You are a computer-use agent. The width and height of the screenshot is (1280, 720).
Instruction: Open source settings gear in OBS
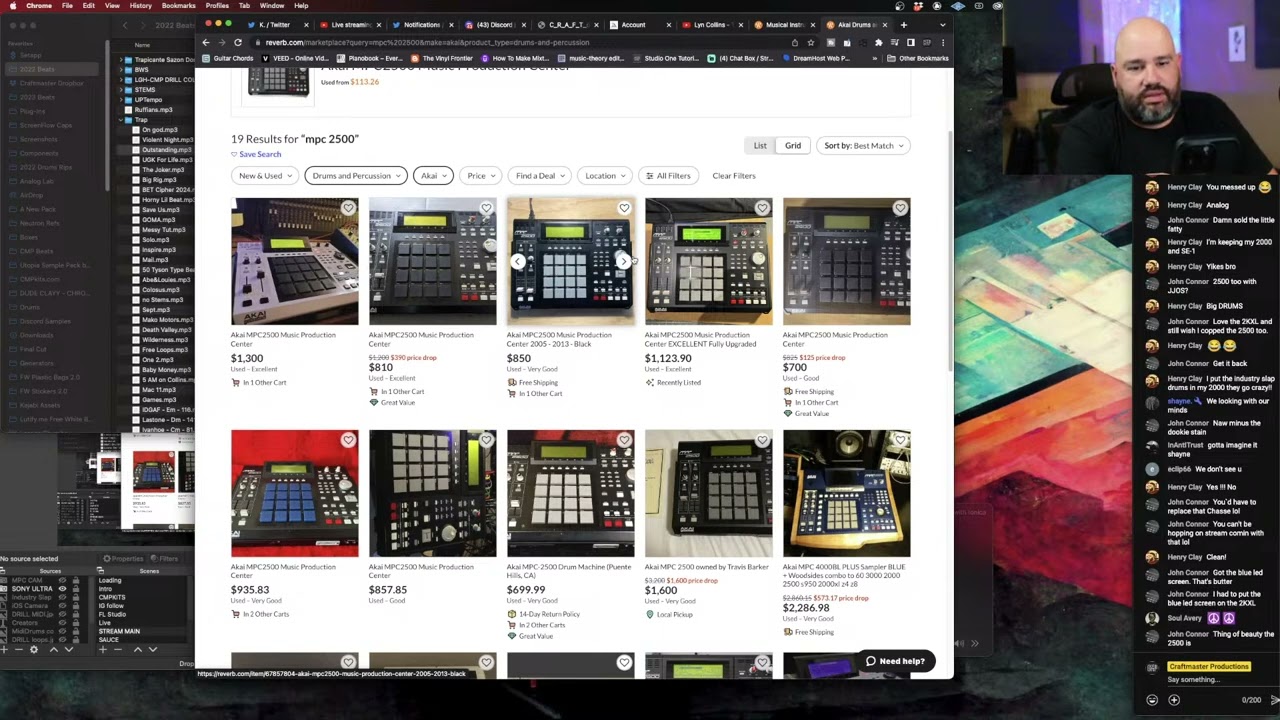click(x=33, y=649)
